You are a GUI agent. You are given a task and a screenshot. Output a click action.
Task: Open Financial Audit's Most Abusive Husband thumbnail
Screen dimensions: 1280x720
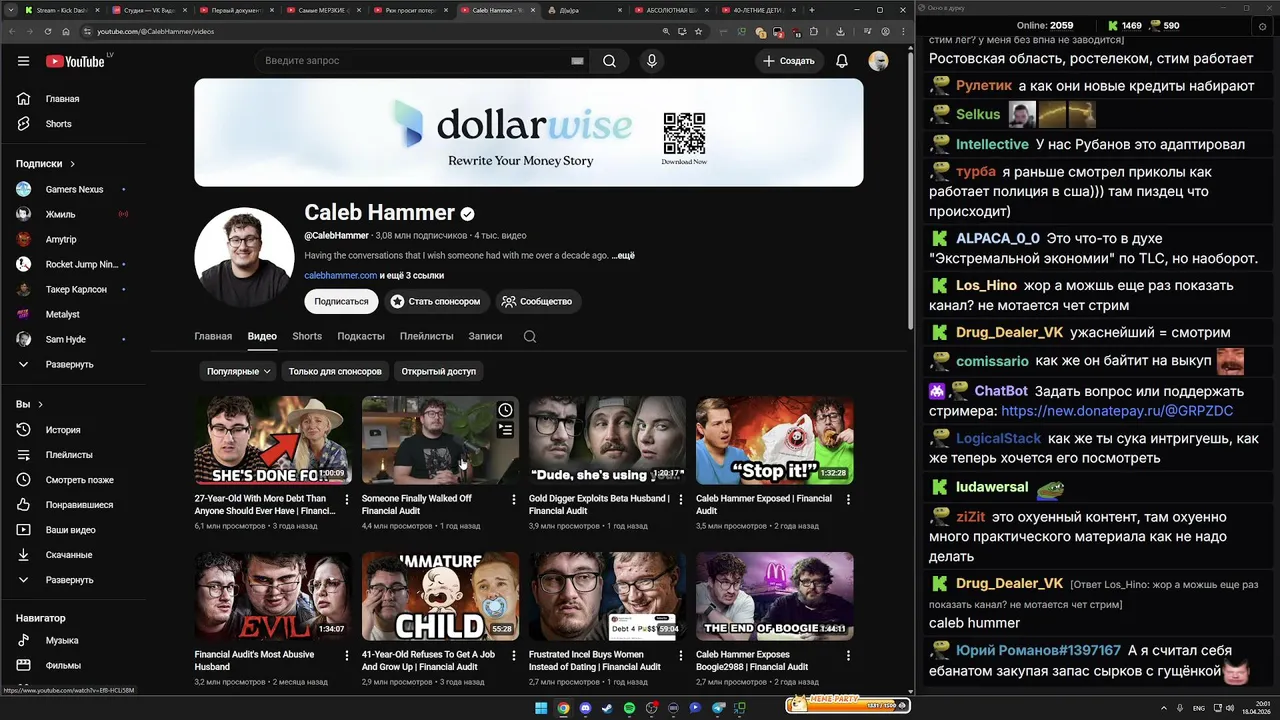[x=272, y=596]
